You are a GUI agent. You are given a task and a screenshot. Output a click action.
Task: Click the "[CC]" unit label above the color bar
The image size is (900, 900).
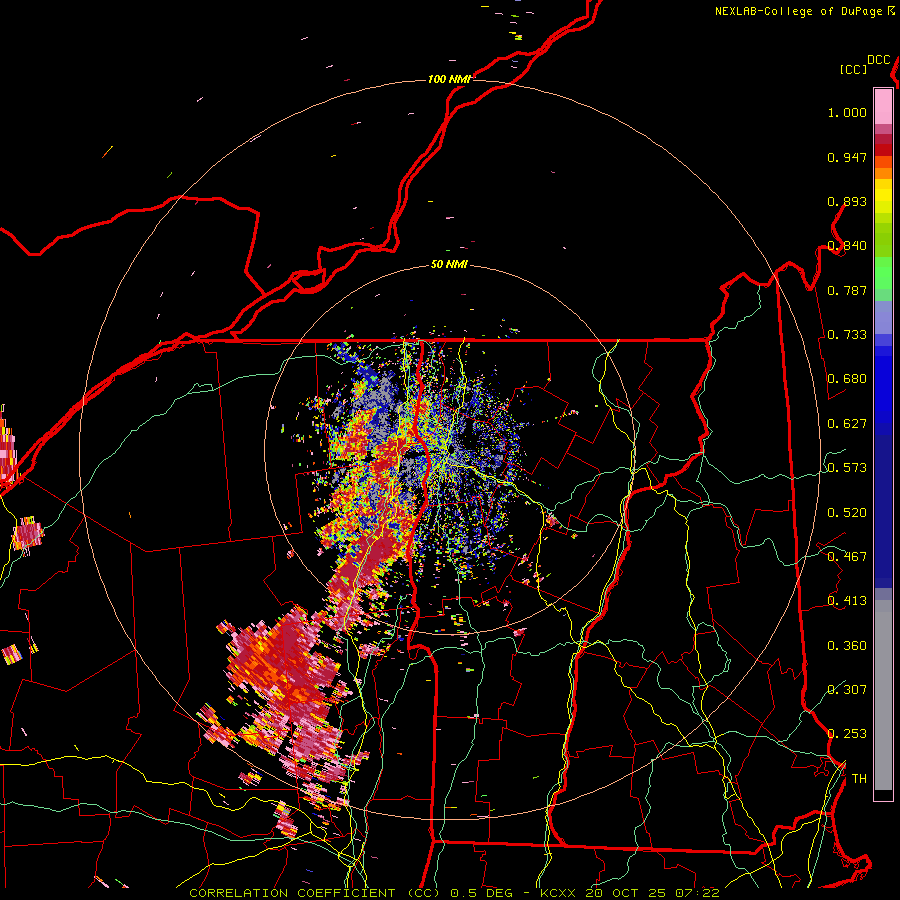coord(854,69)
